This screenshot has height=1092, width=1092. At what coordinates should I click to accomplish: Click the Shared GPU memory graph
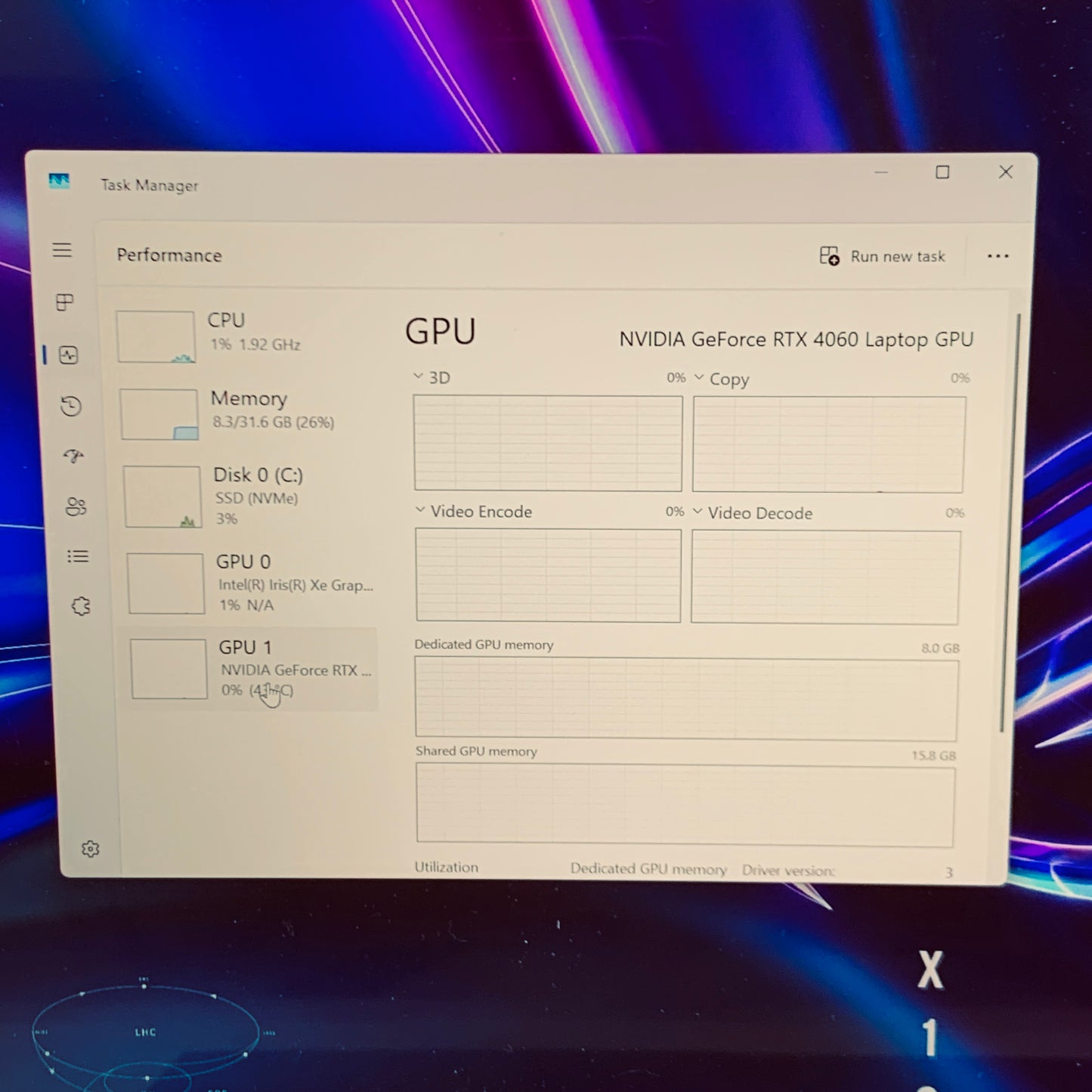point(685,806)
